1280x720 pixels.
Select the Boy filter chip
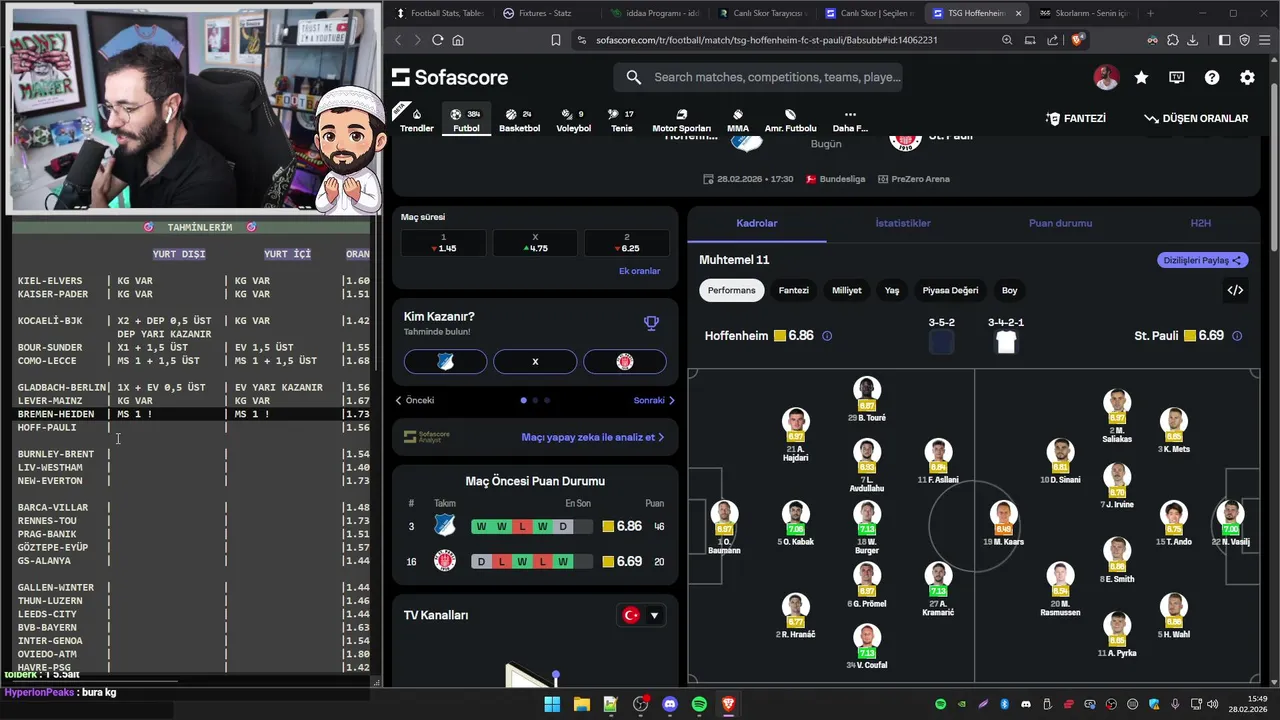(x=1010, y=290)
